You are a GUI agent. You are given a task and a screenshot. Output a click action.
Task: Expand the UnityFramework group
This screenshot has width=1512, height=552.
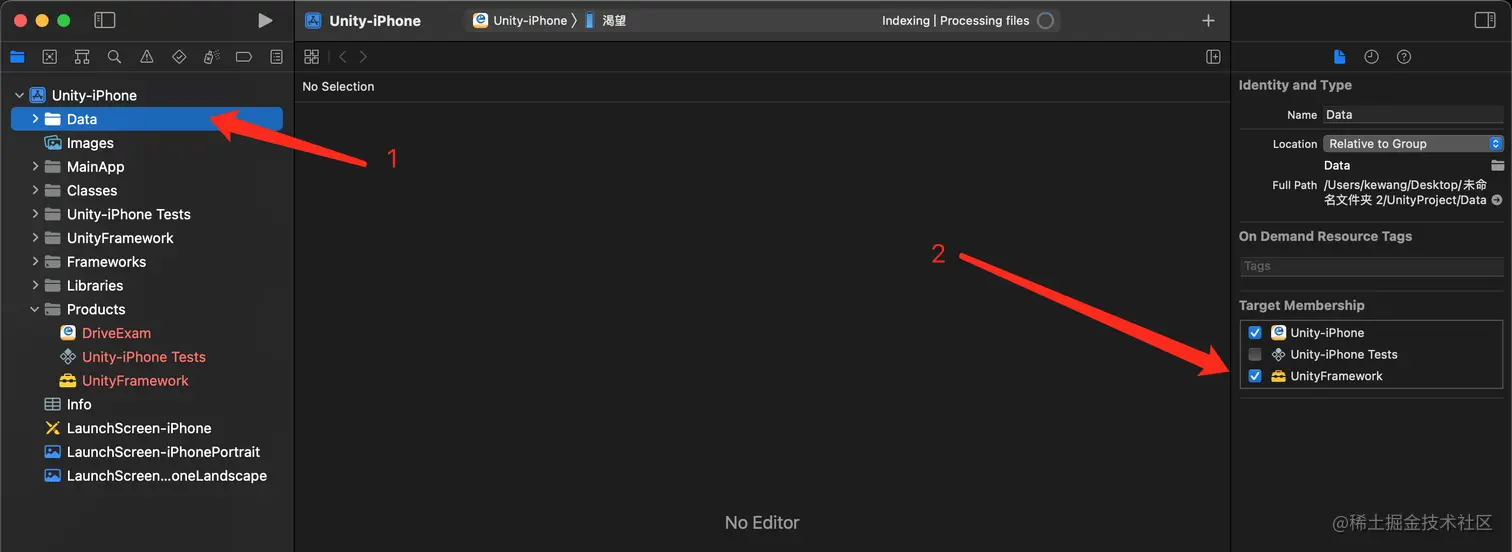[35, 238]
